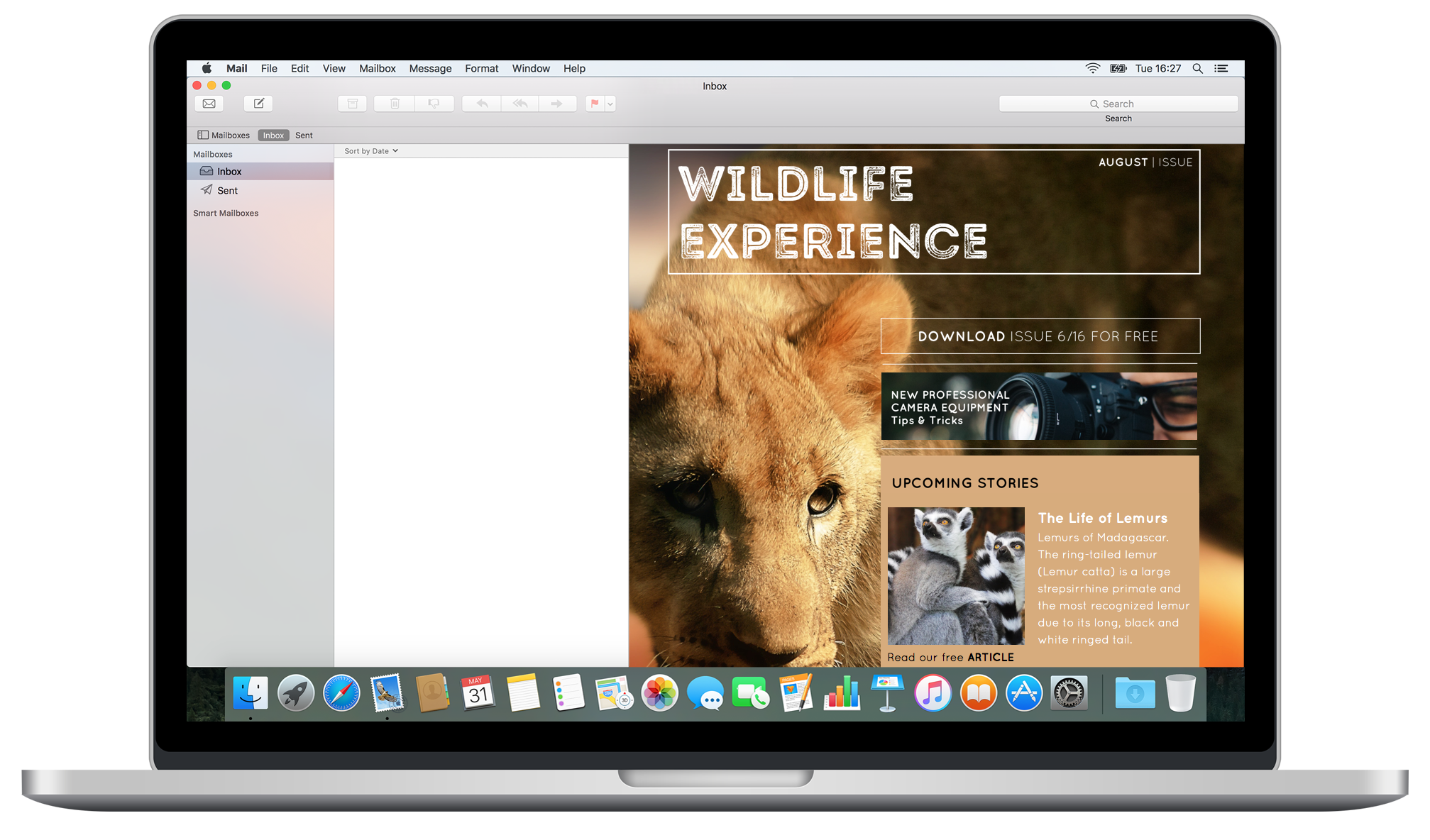The height and width of the screenshot is (840, 1430).
Task: Open Reminders from the Dock
Action: point(568,692)
